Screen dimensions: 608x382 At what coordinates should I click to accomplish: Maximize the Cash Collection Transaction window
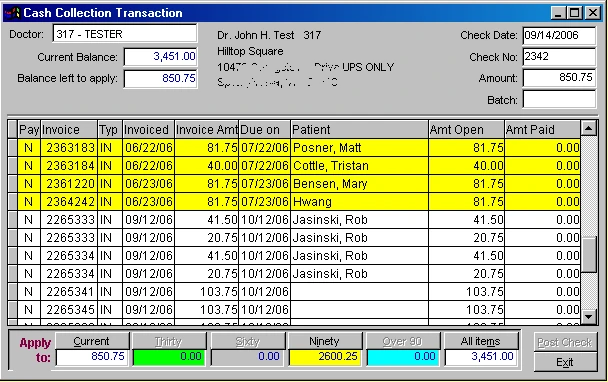pos(574,13)
